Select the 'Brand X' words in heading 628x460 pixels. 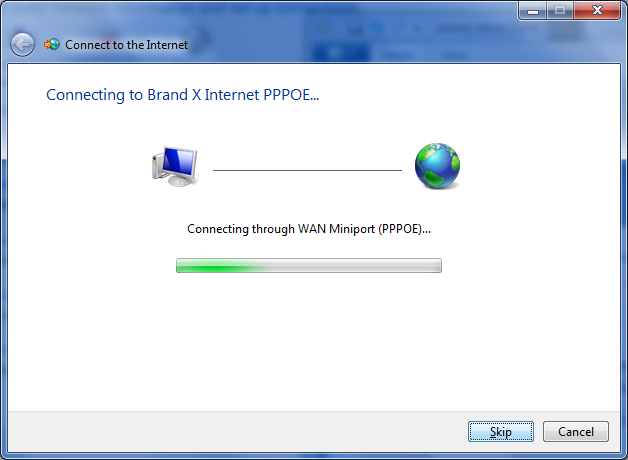[x=174, y=95]
